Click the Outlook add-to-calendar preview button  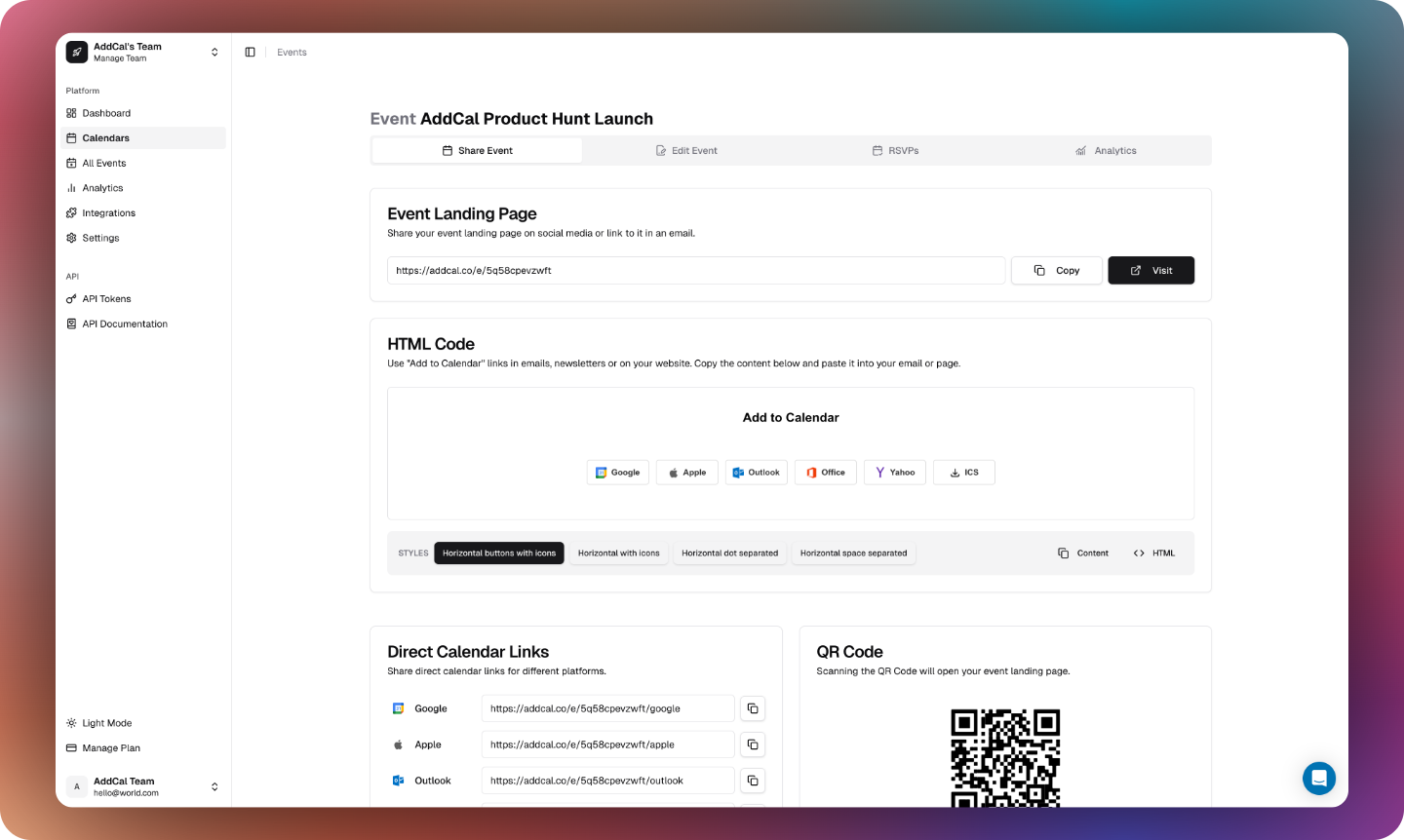(757, 473)
